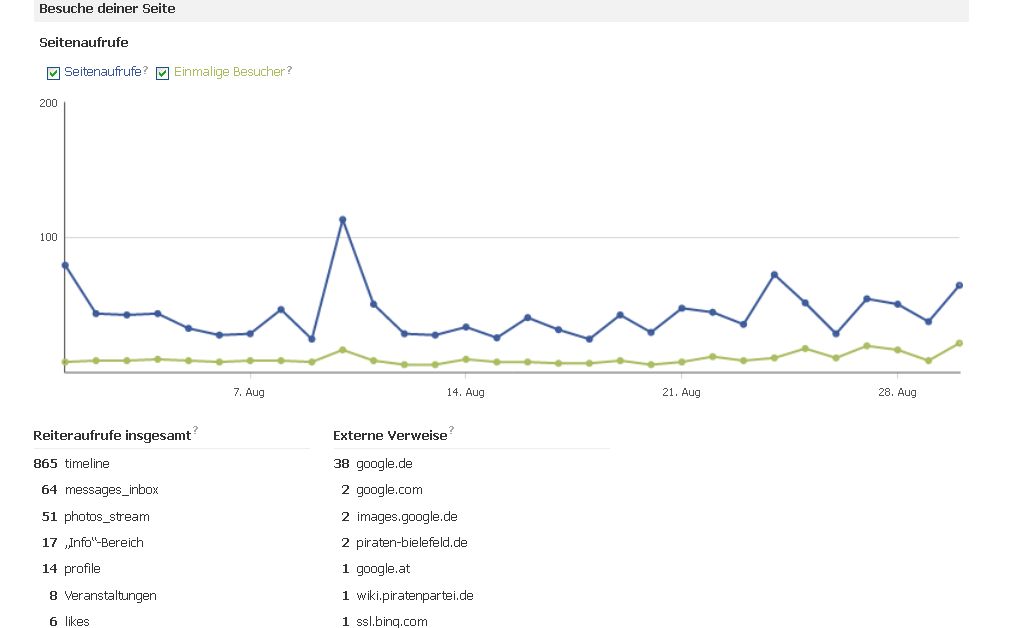
Task: Click the images.google.de referrer entry
Action: tap(406, 517)
